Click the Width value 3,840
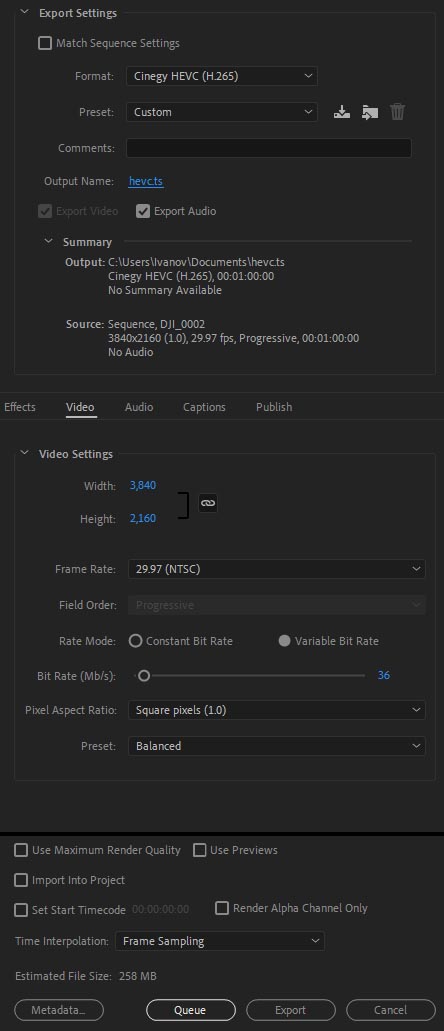Screen dimensions: 444x1031 coord(143,486)
